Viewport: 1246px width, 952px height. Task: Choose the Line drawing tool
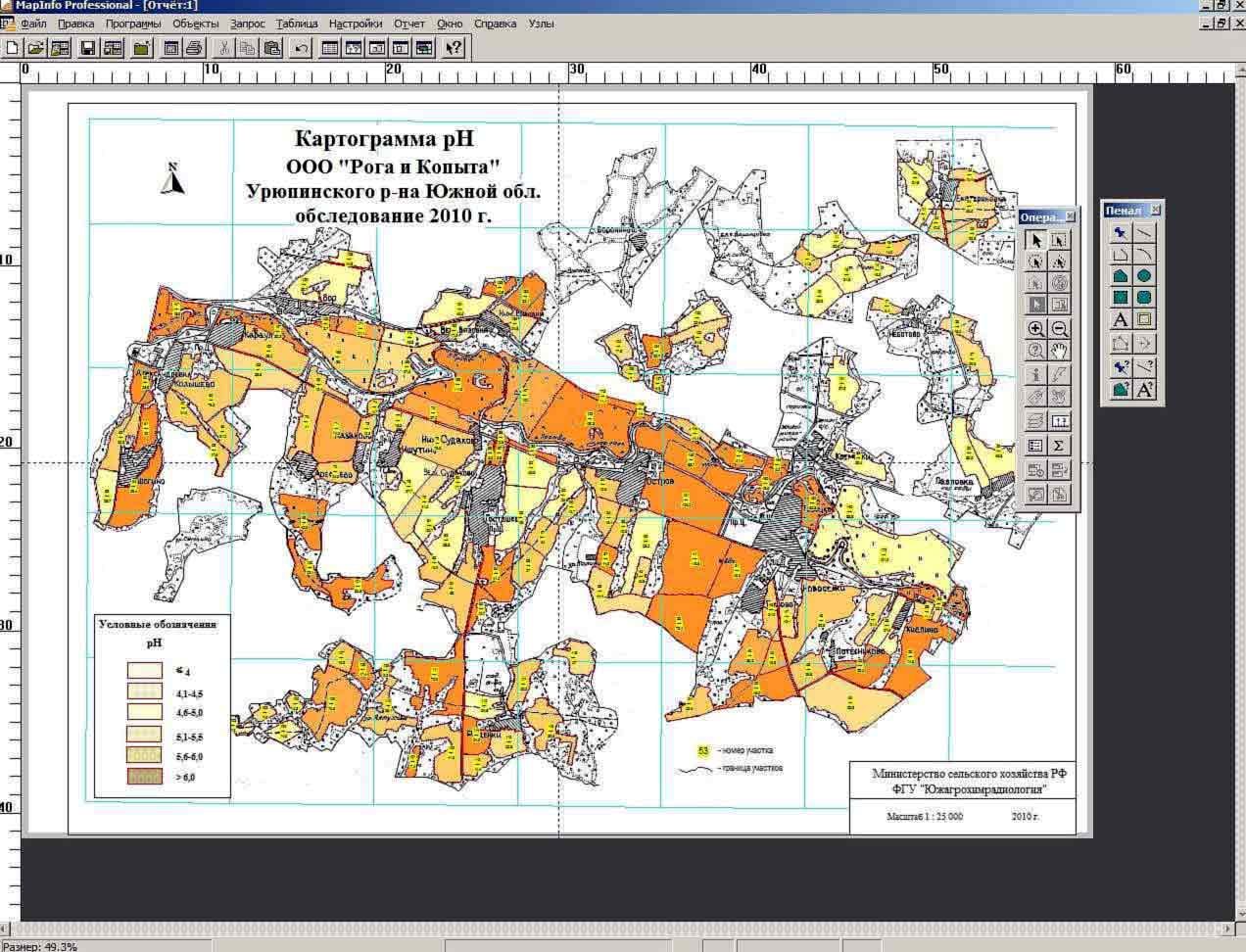click(x=1143, y=233)
